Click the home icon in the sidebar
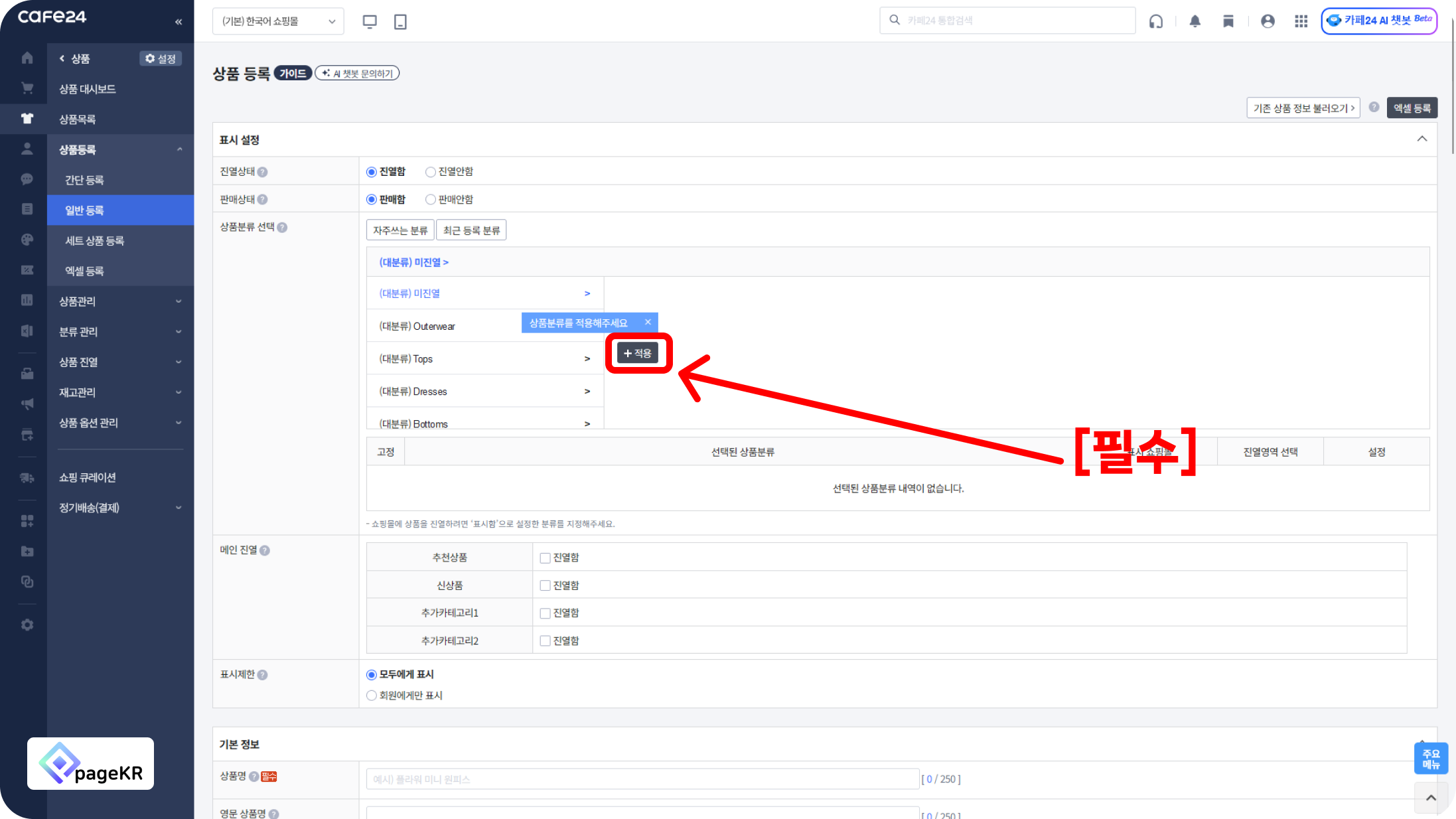The width and height of the screenshot is (1456, 819). pos(27,58)
